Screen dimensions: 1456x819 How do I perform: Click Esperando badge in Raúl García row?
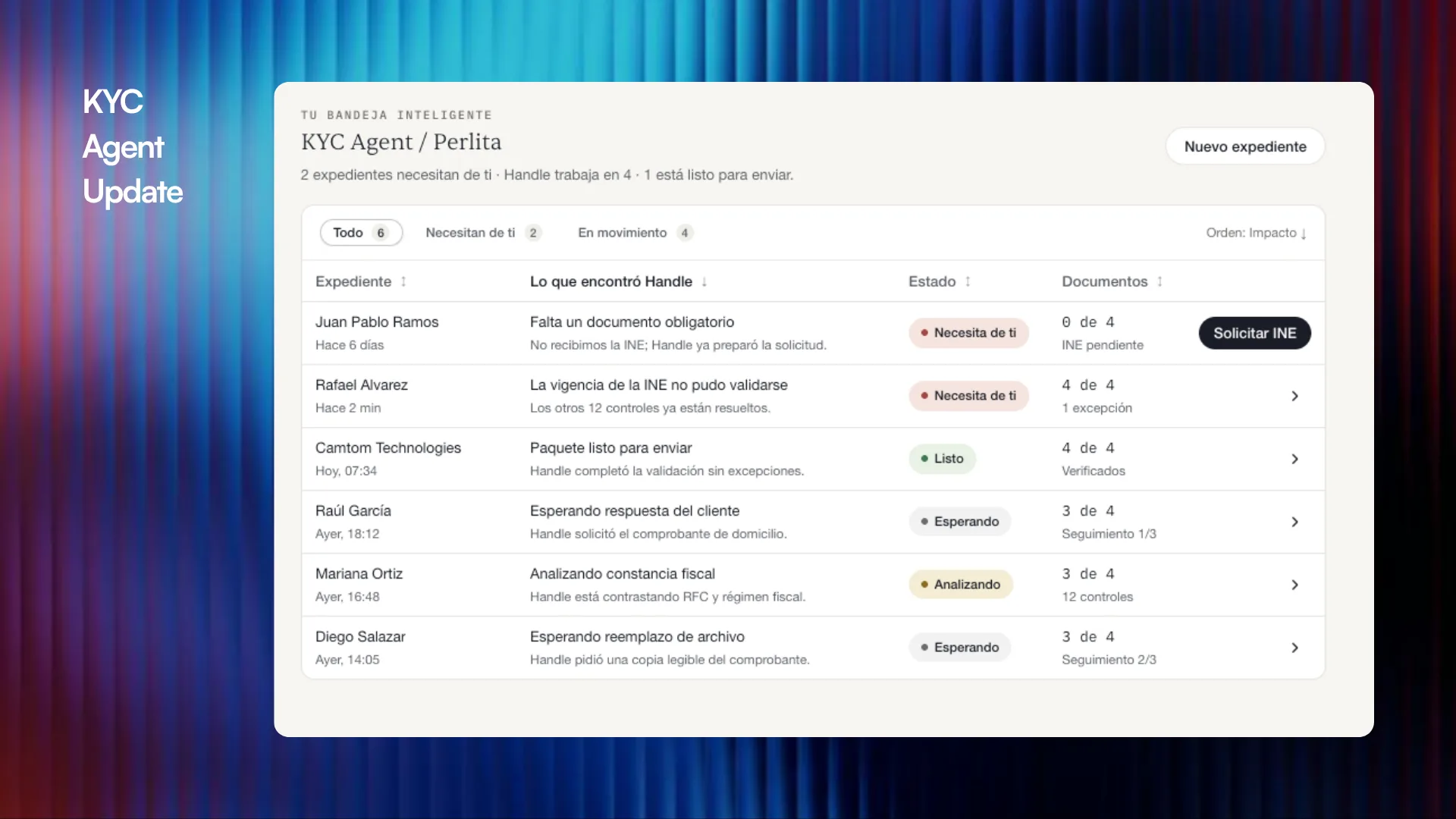point(960,522)
